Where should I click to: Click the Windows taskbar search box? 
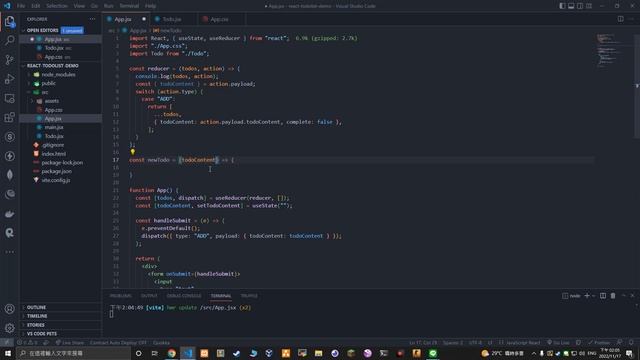[x=73, y=353]
